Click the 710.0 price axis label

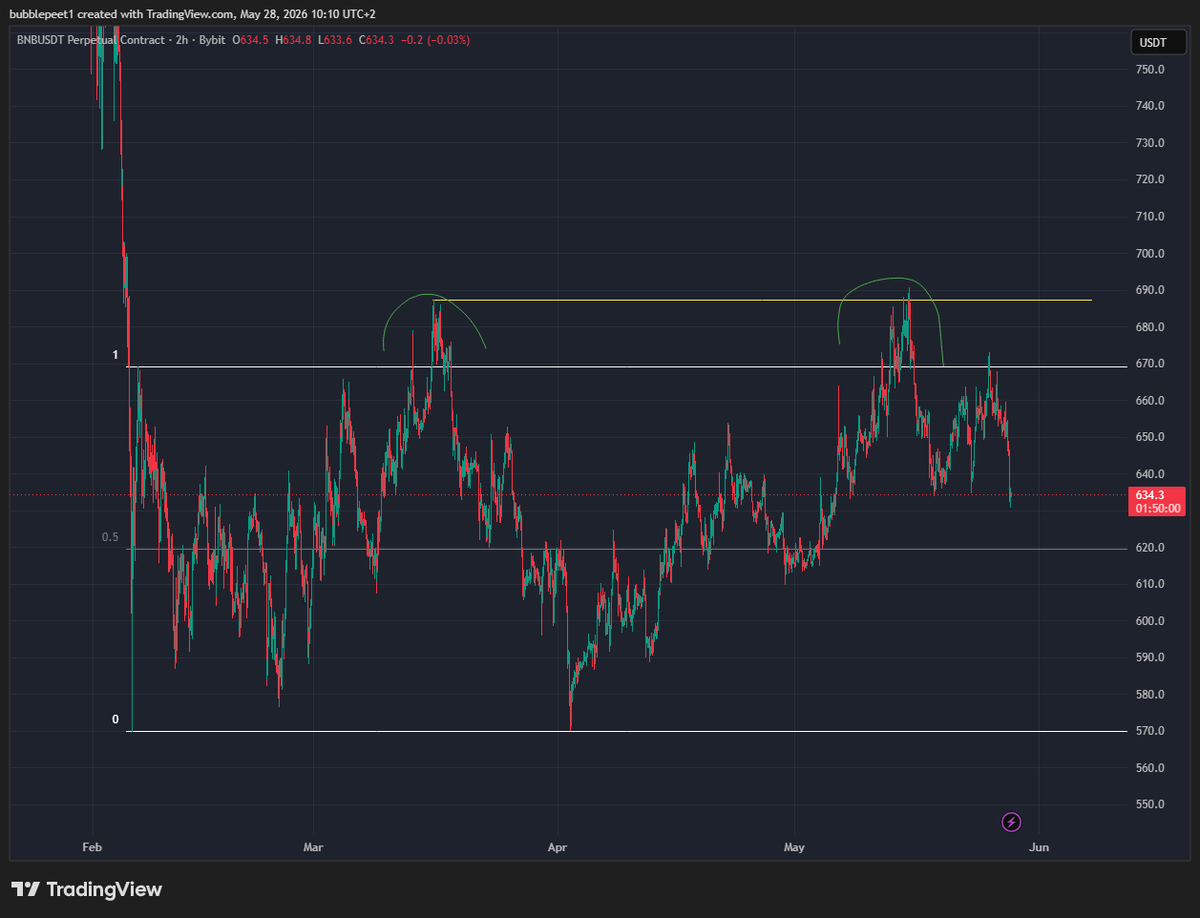(x=1150, y=216)
